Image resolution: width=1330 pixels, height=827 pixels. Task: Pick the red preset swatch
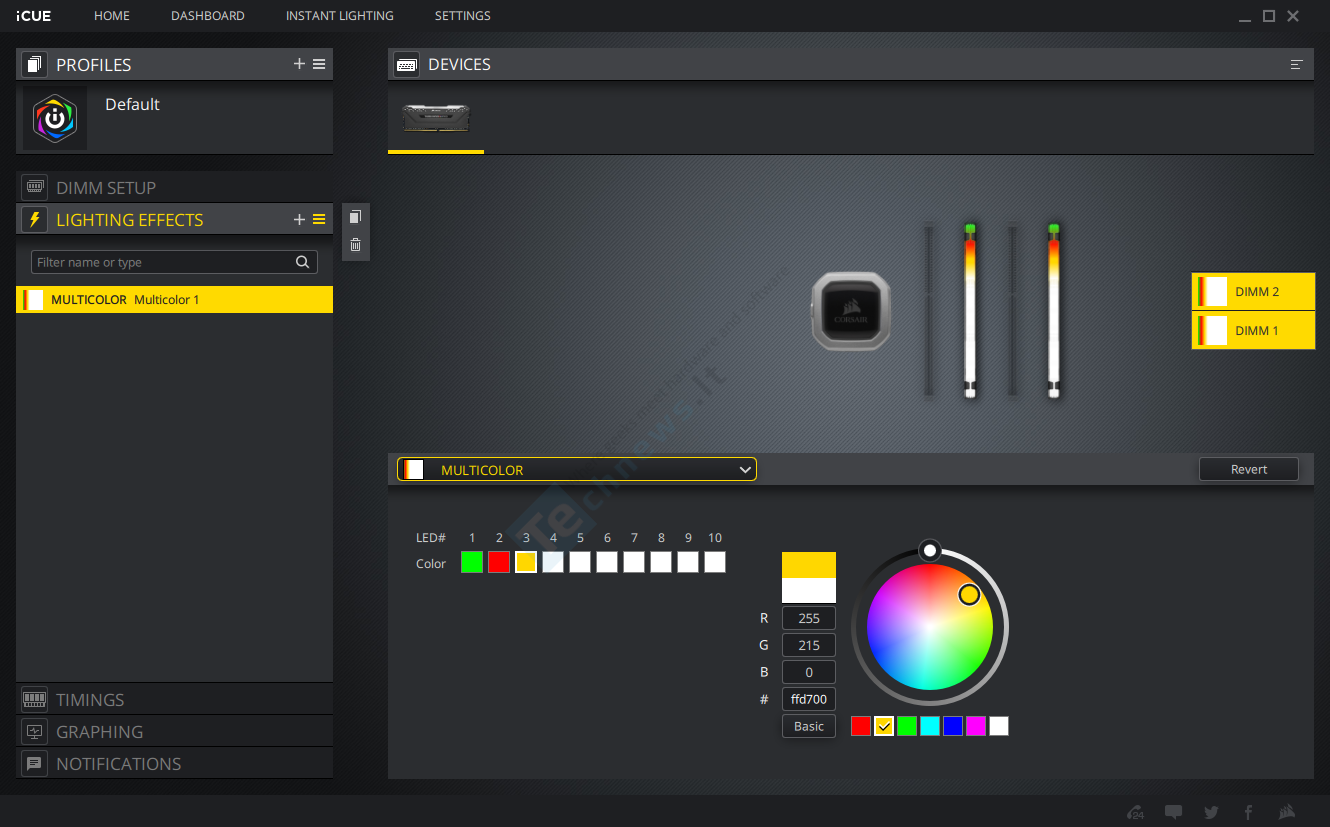pos(861,726)
